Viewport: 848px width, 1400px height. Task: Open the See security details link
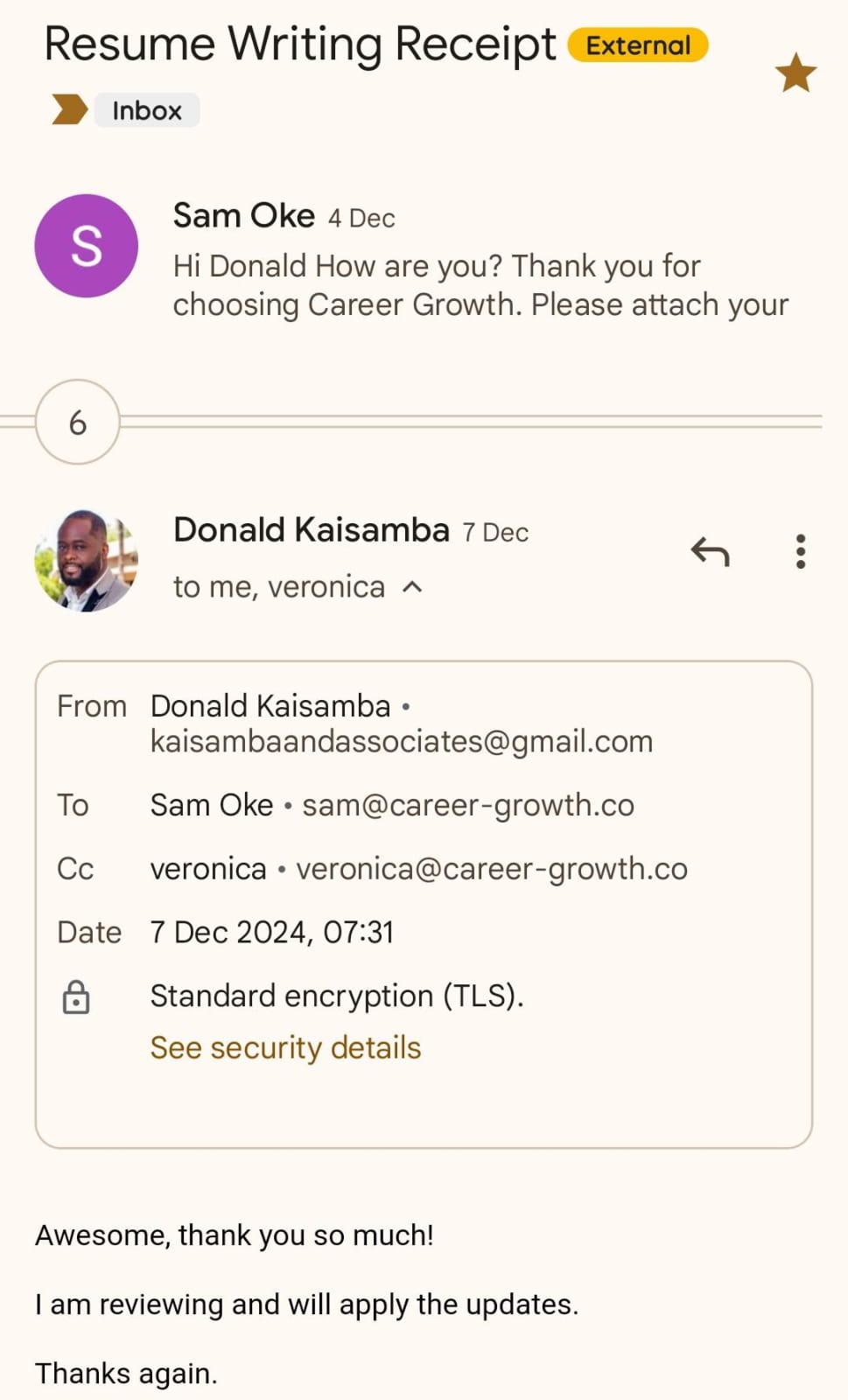coord(285,1047)
